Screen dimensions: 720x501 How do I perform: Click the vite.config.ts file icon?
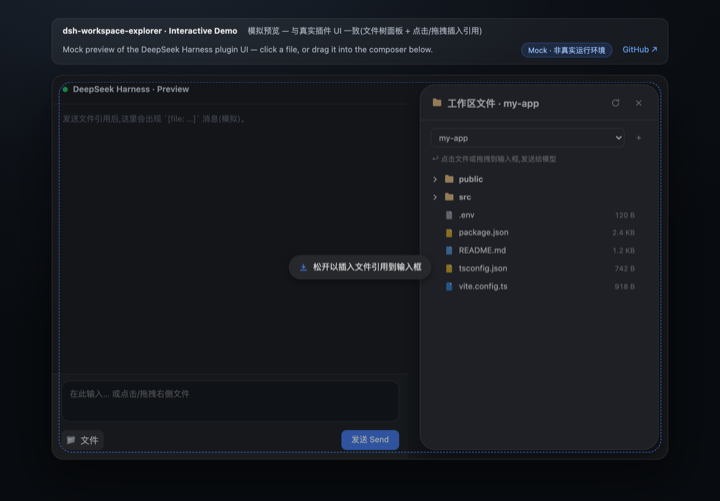coord(449,287)
